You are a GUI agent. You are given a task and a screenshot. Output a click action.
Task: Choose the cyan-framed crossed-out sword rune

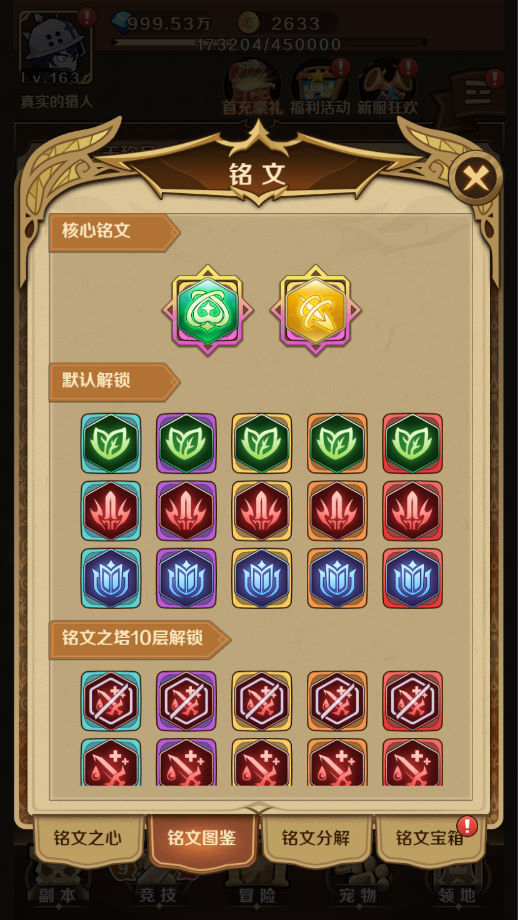click(x=111, y=701)
